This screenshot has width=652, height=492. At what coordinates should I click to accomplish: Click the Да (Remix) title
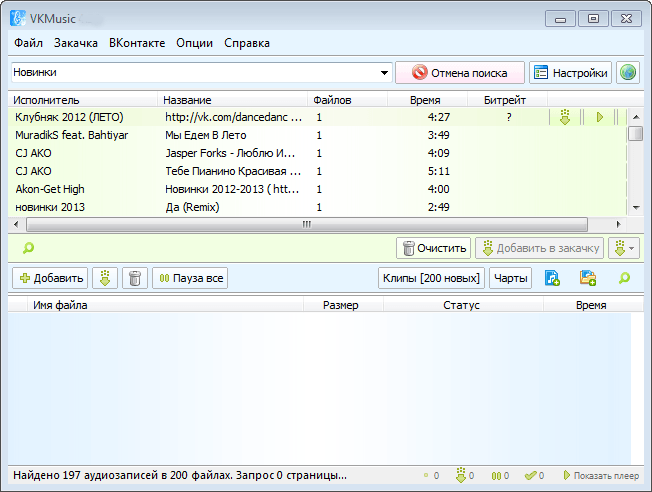coord(192,207)
